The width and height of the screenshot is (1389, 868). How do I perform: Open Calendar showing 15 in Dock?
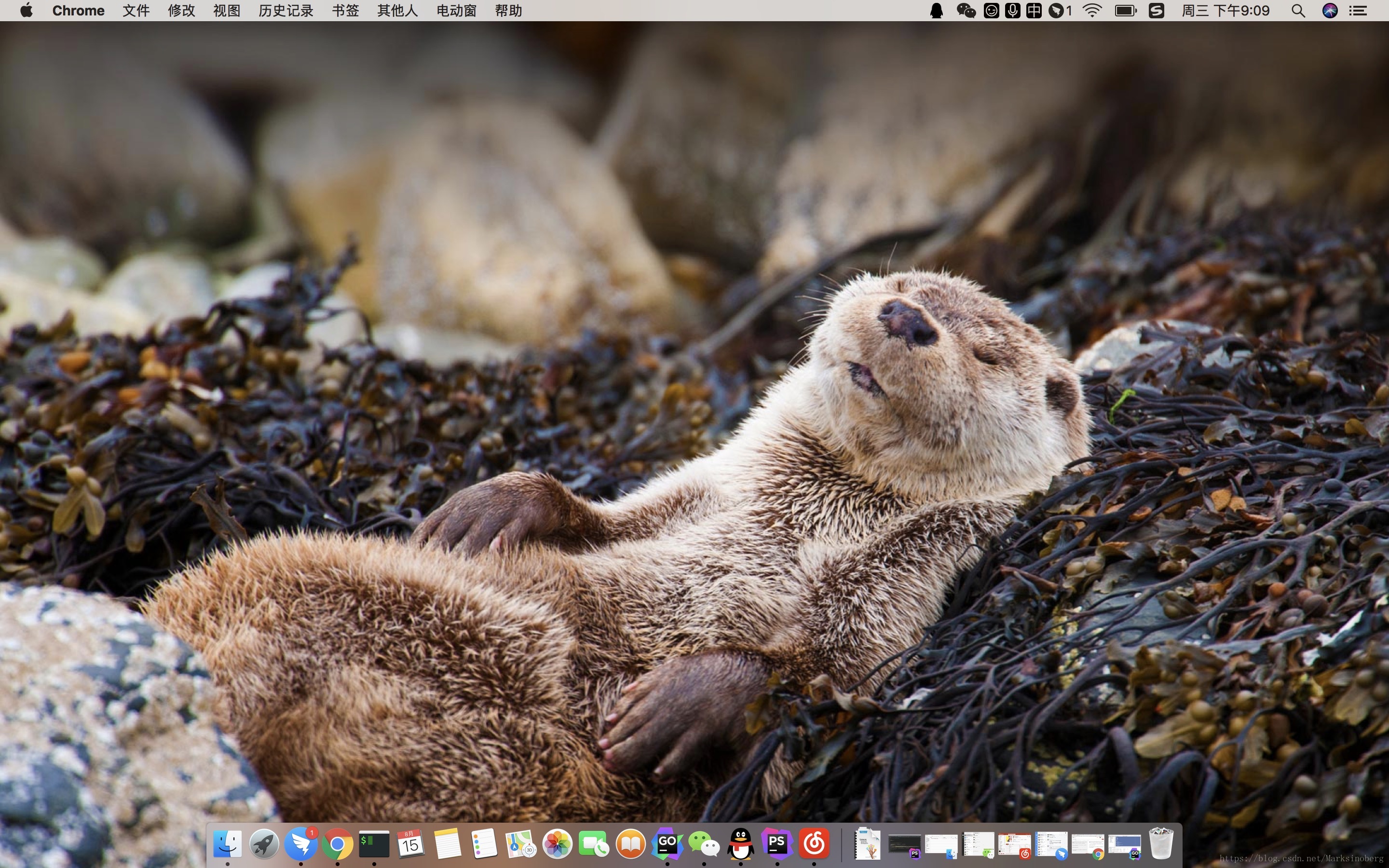[411, 844]
